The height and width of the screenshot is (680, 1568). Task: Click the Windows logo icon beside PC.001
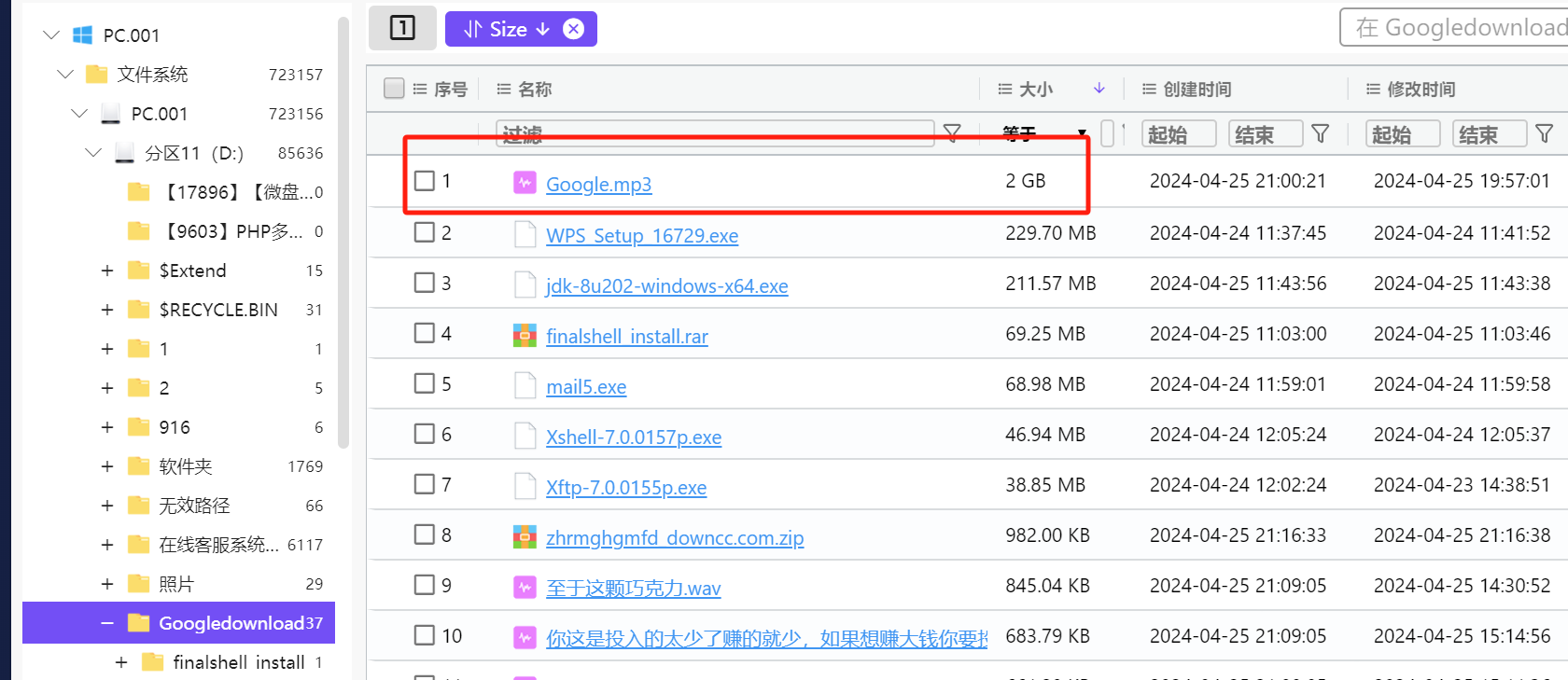[x=82, y=35]
